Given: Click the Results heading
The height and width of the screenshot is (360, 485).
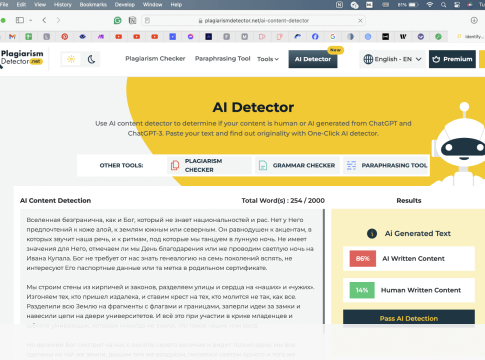Looking at the screenshot, I should pyautogui.click(x=409, y=201).
